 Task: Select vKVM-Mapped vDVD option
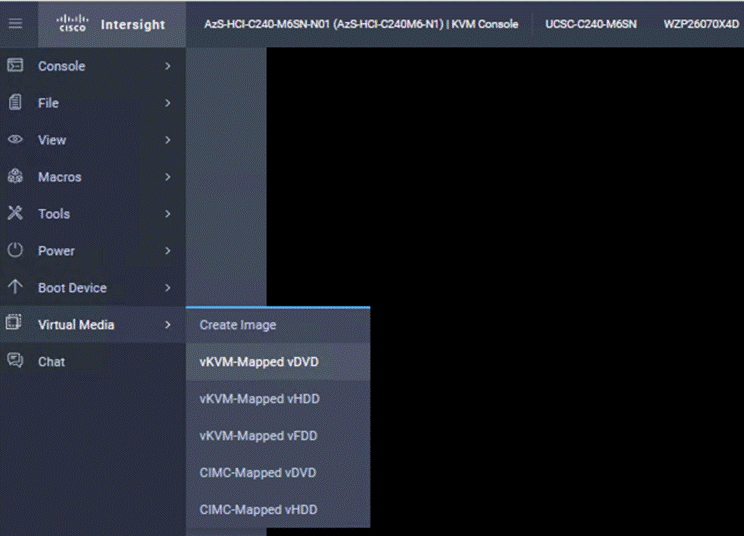click(x=278, y=362)
